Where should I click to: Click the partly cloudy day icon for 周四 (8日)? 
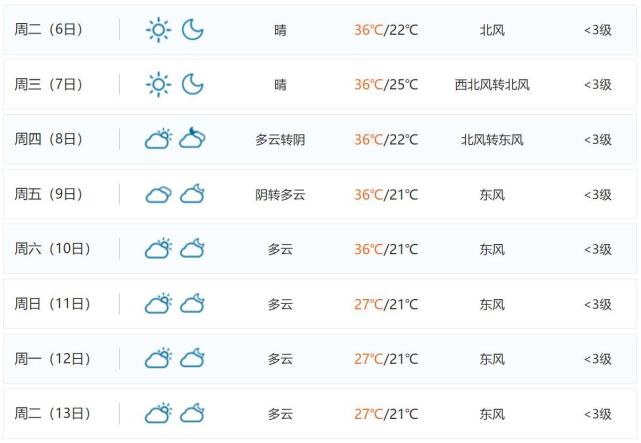159,139
